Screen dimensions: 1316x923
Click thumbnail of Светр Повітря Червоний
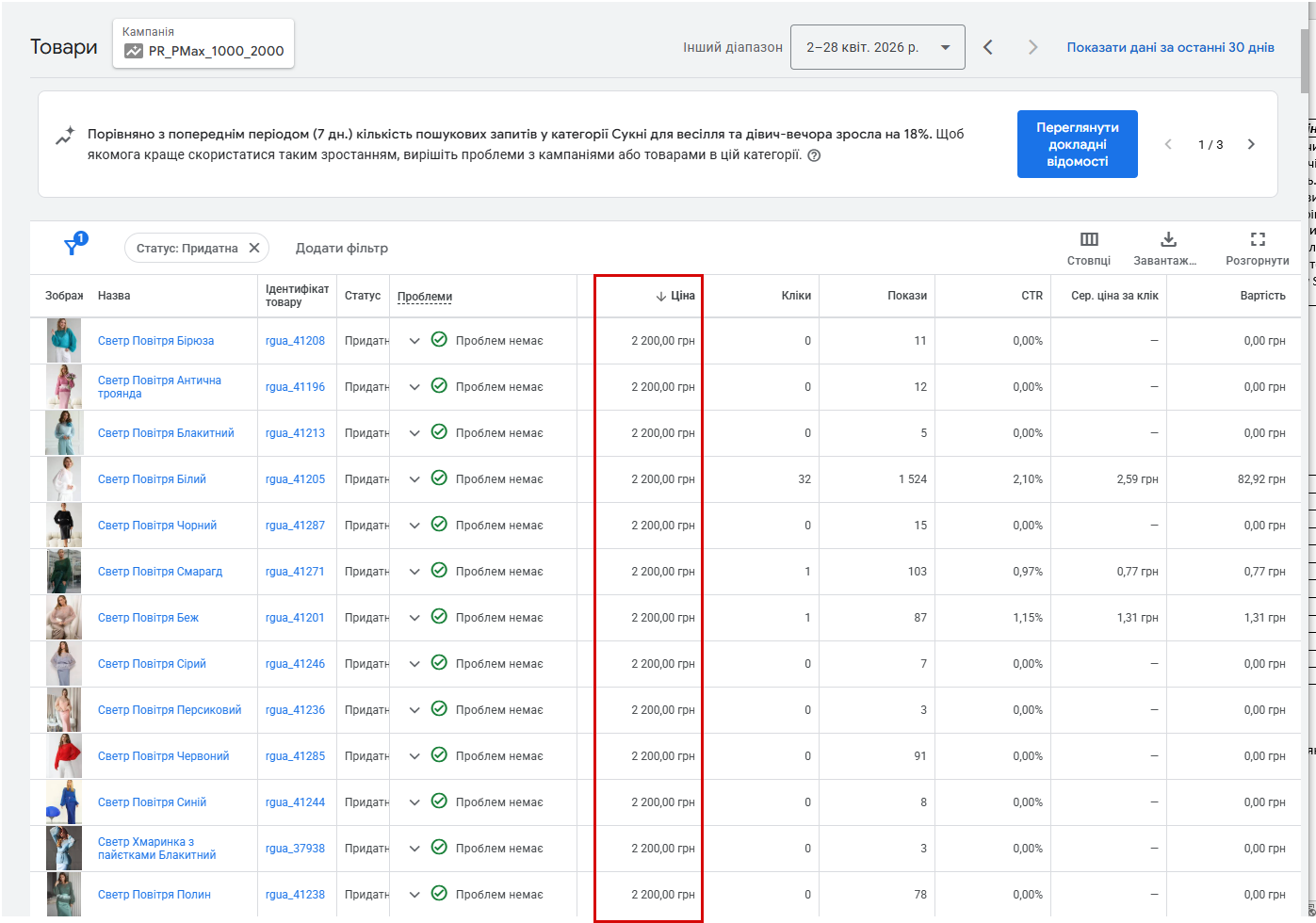[64, 756]
